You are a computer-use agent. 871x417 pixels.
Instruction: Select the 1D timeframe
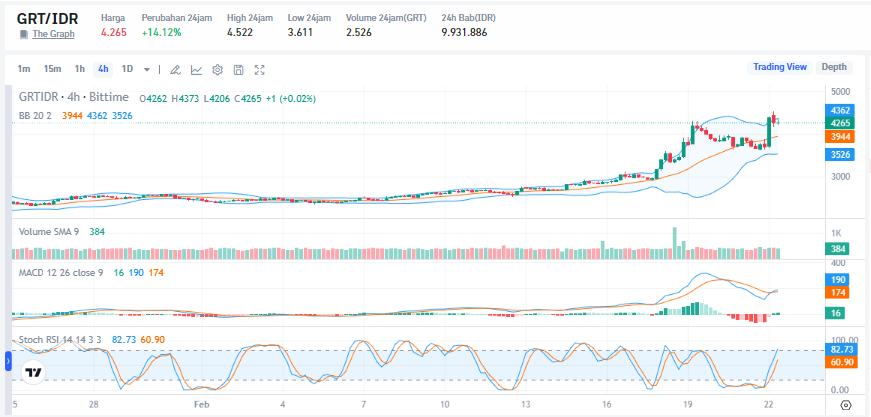[127, 69]
